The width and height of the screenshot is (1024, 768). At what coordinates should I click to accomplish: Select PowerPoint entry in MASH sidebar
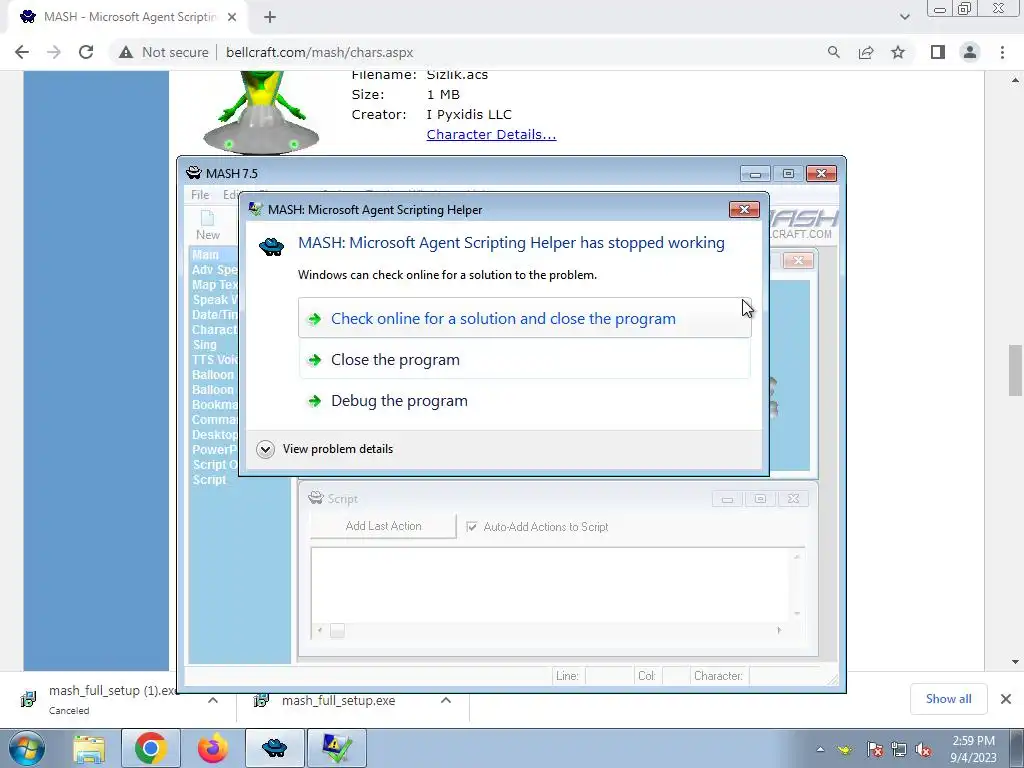(215, 450)
